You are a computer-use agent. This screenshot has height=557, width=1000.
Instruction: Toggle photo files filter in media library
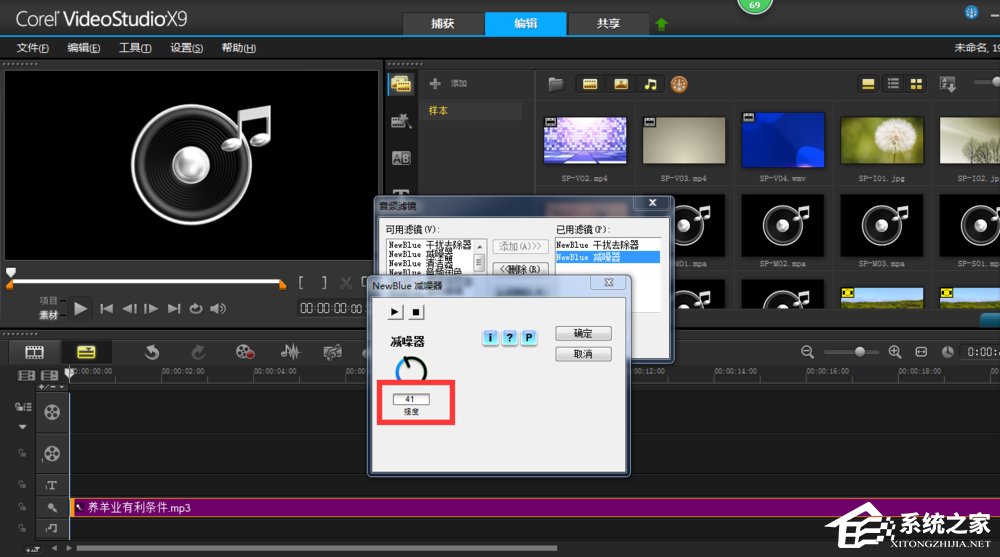tap(620, 84)
